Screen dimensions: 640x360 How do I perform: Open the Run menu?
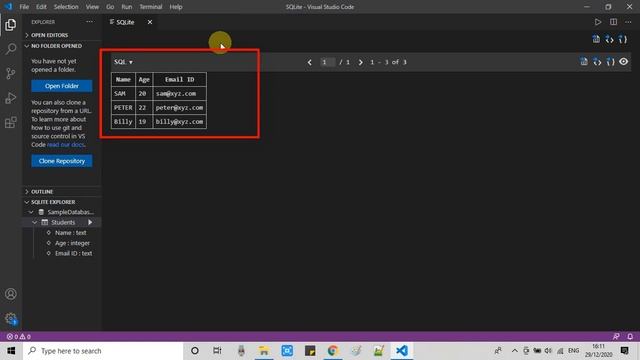click(x=127, y=7)
